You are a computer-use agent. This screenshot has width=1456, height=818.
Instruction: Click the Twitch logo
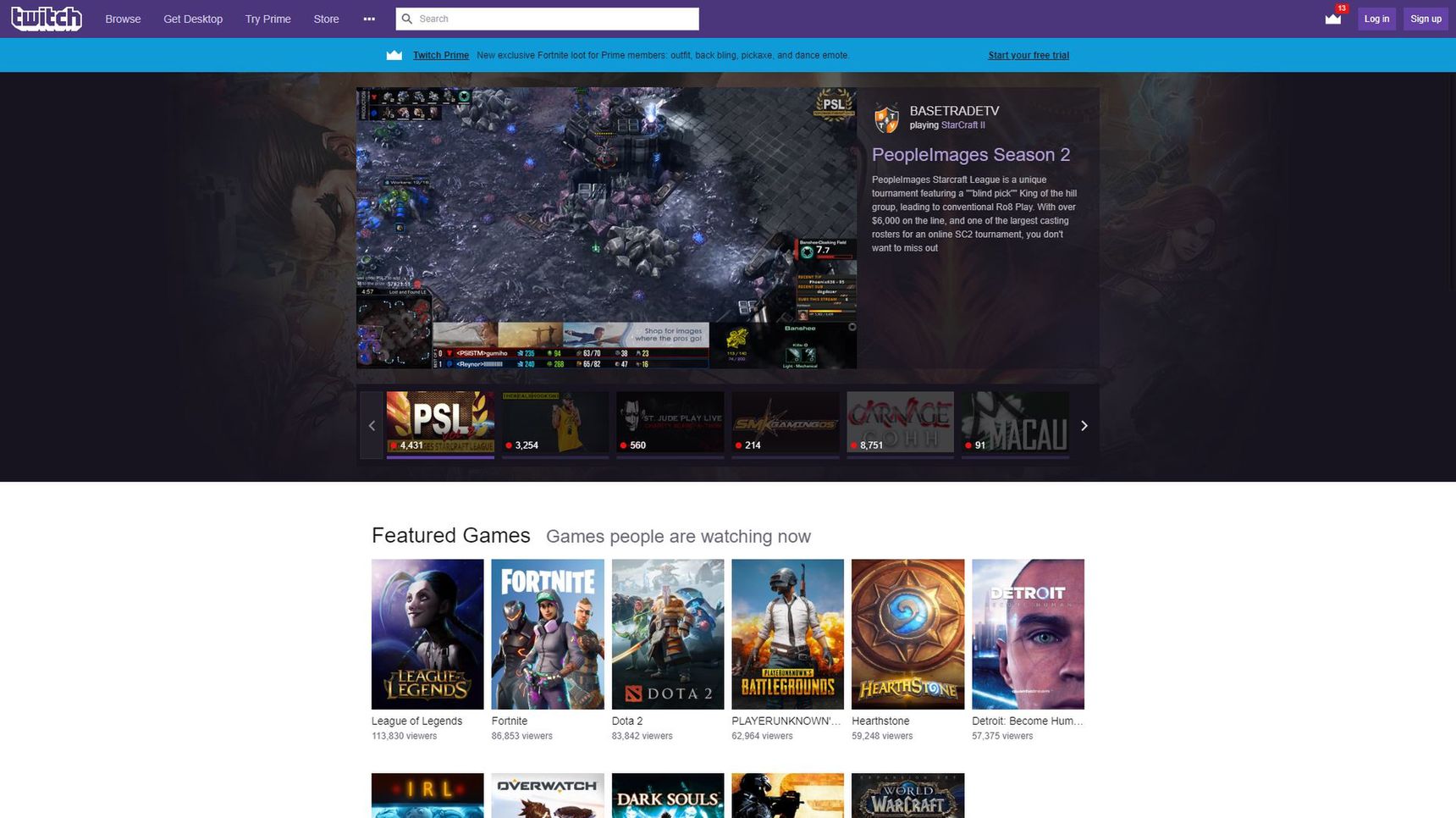pos(47,18)
